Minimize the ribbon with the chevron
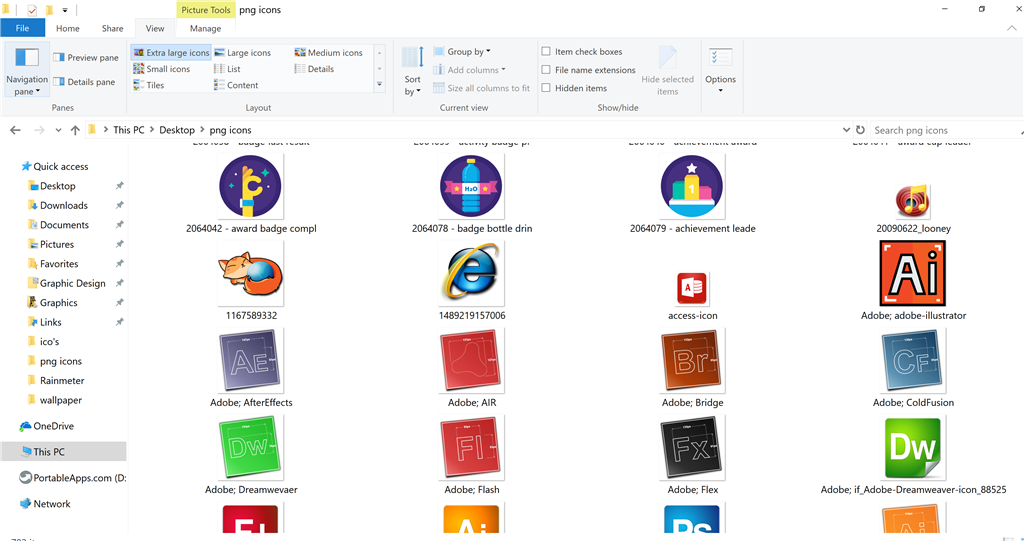 (x=1012, y=28)
